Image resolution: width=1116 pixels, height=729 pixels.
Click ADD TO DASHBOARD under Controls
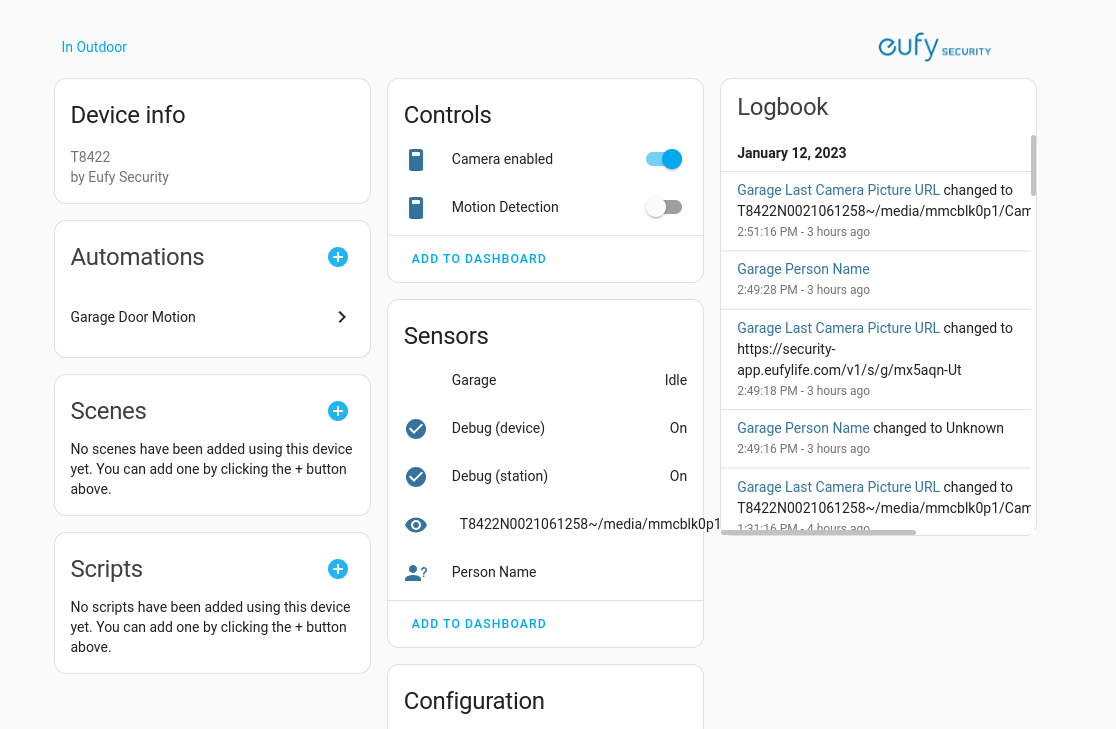[478, 258]
